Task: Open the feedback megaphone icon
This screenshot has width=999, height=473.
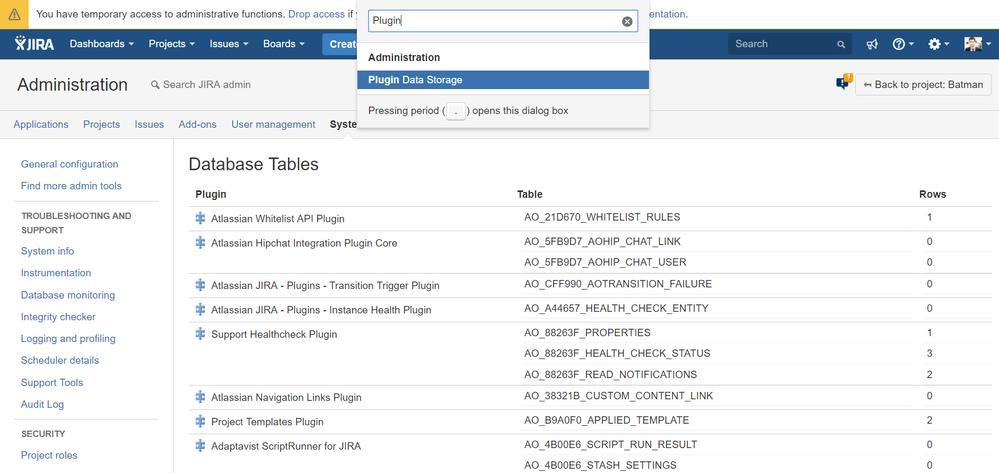Action: pos(872,44)
